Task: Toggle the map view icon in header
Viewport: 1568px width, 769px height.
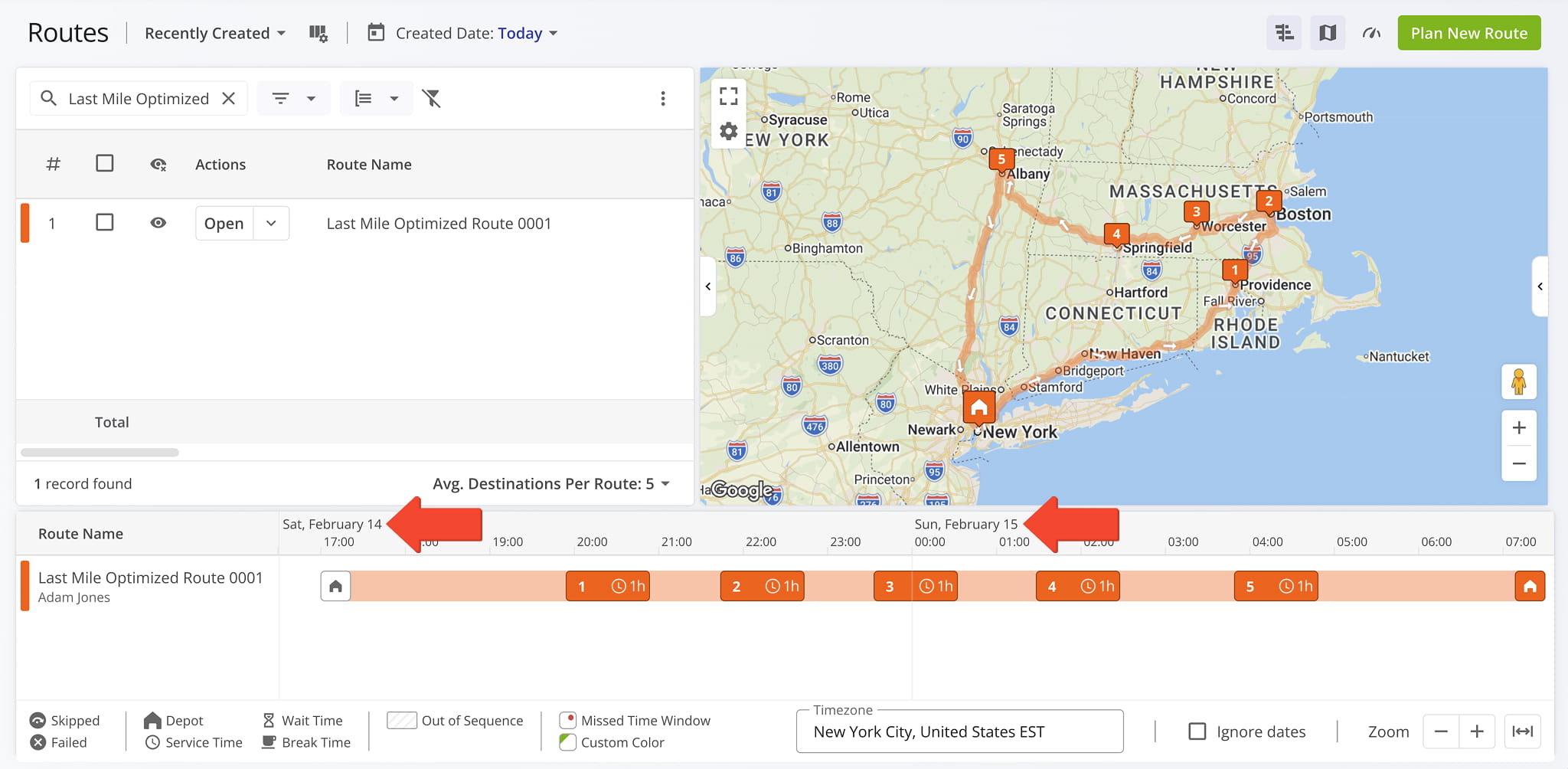Action: pos(1327,33)
